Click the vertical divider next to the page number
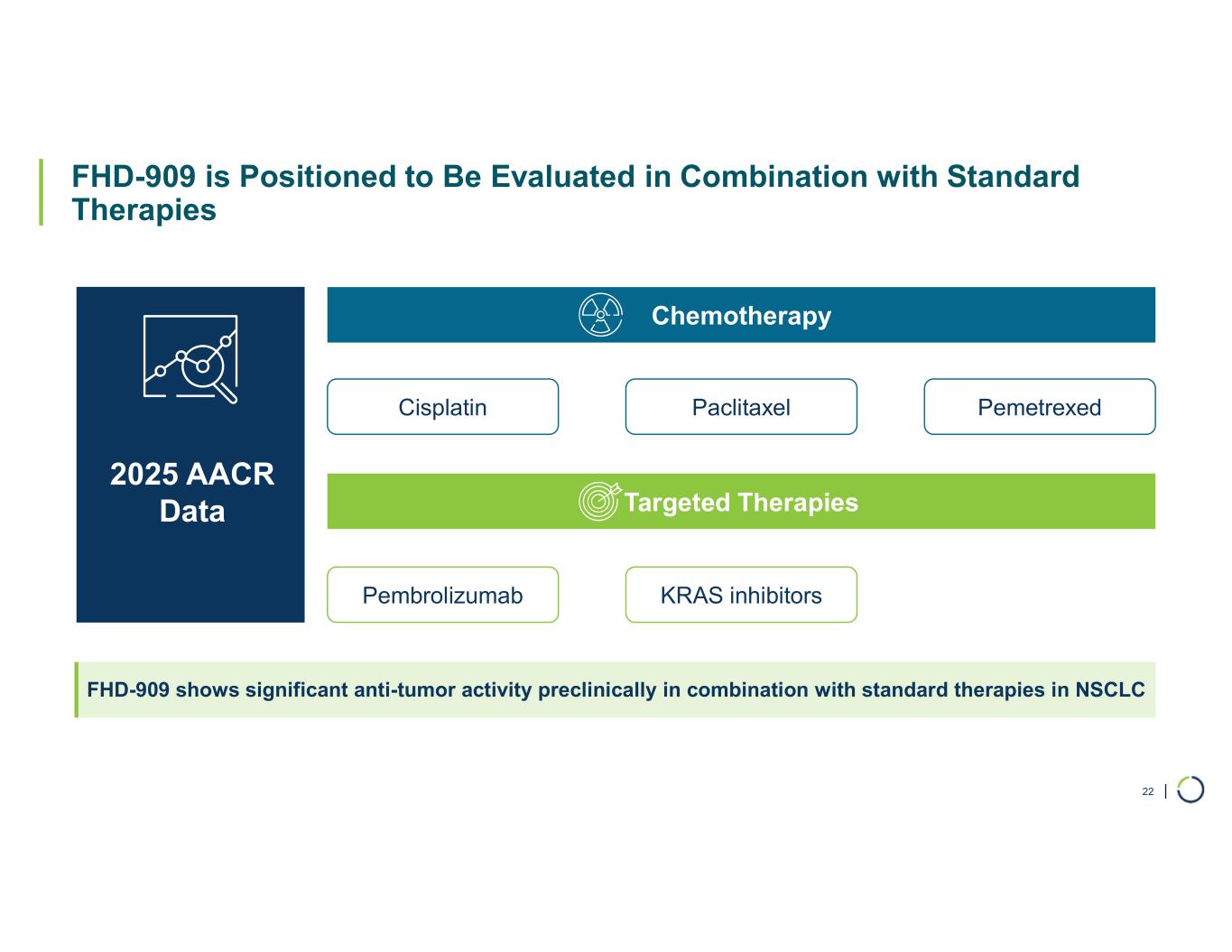Viewport: 1232px width, 952px height. click(x=1166, y=791)
